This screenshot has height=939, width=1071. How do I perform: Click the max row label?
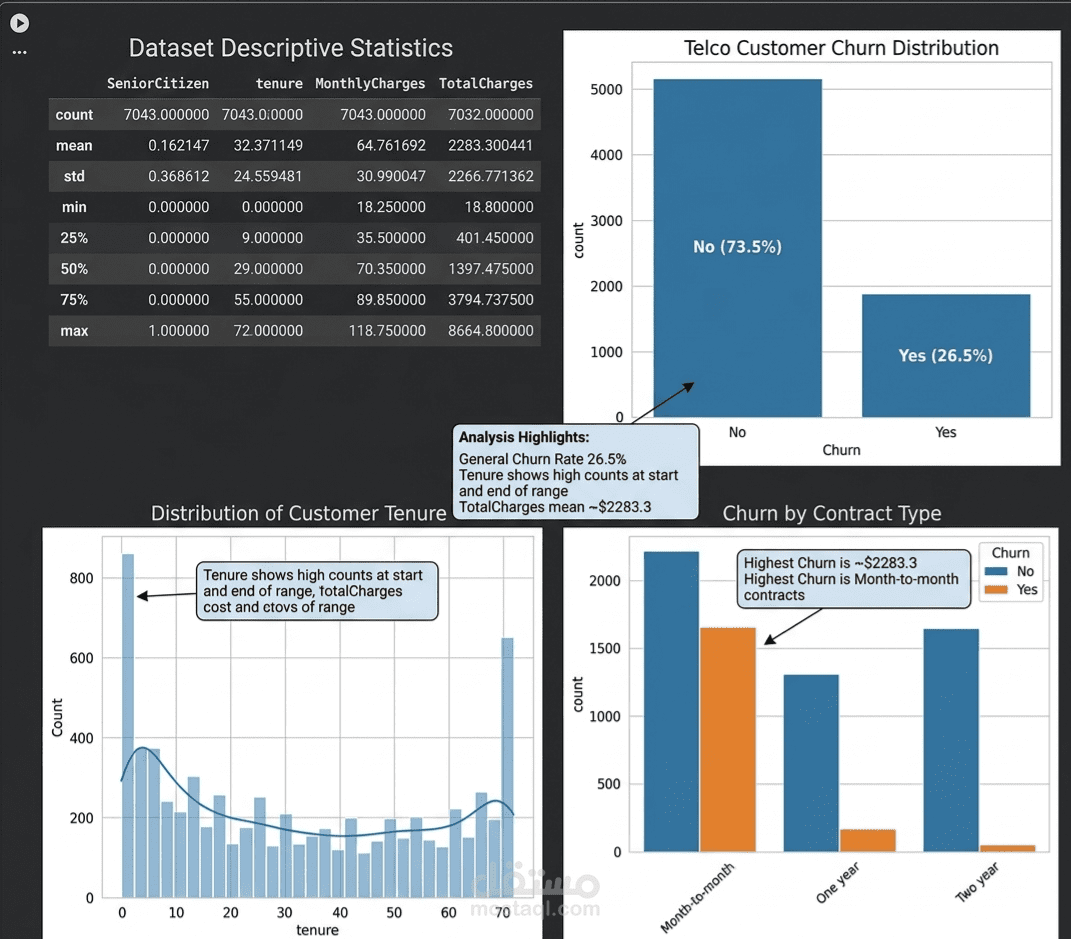point(74,331)
